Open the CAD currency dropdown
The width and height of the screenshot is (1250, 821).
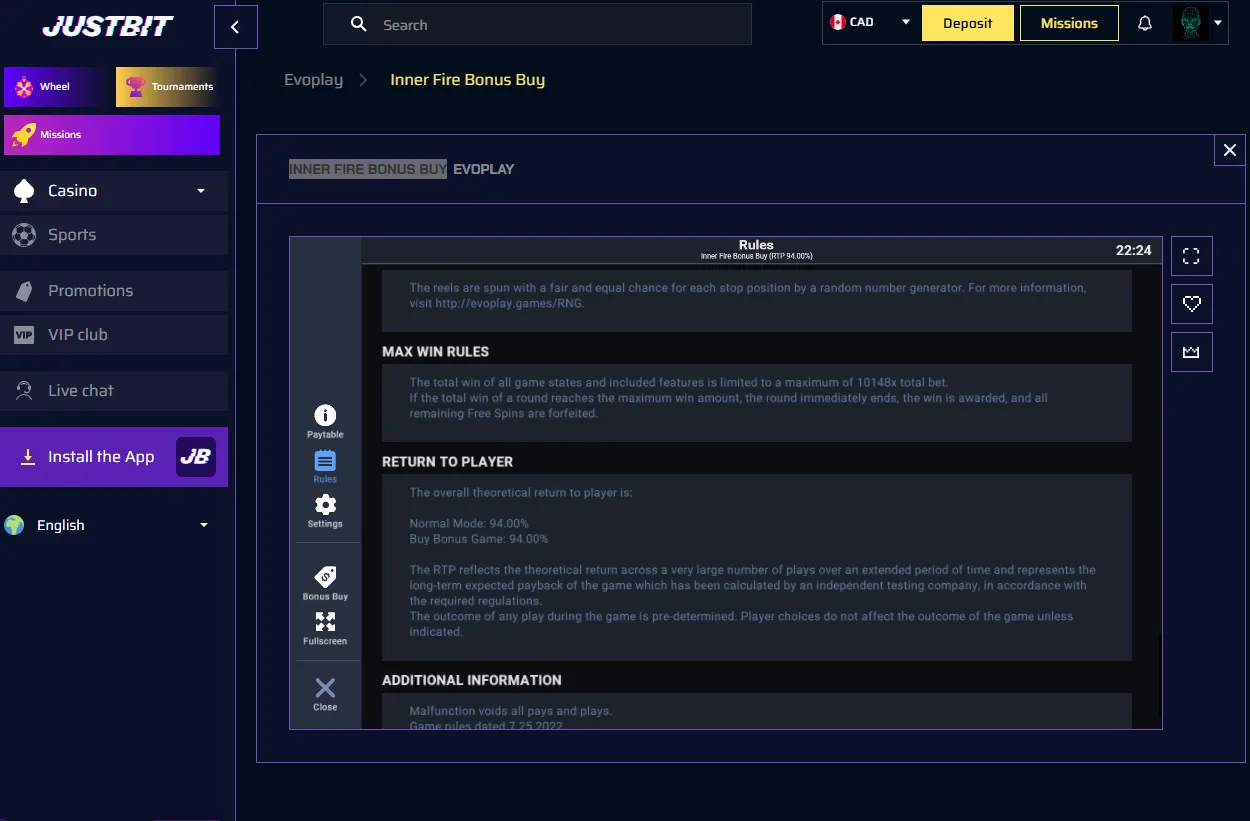[870, 22]
